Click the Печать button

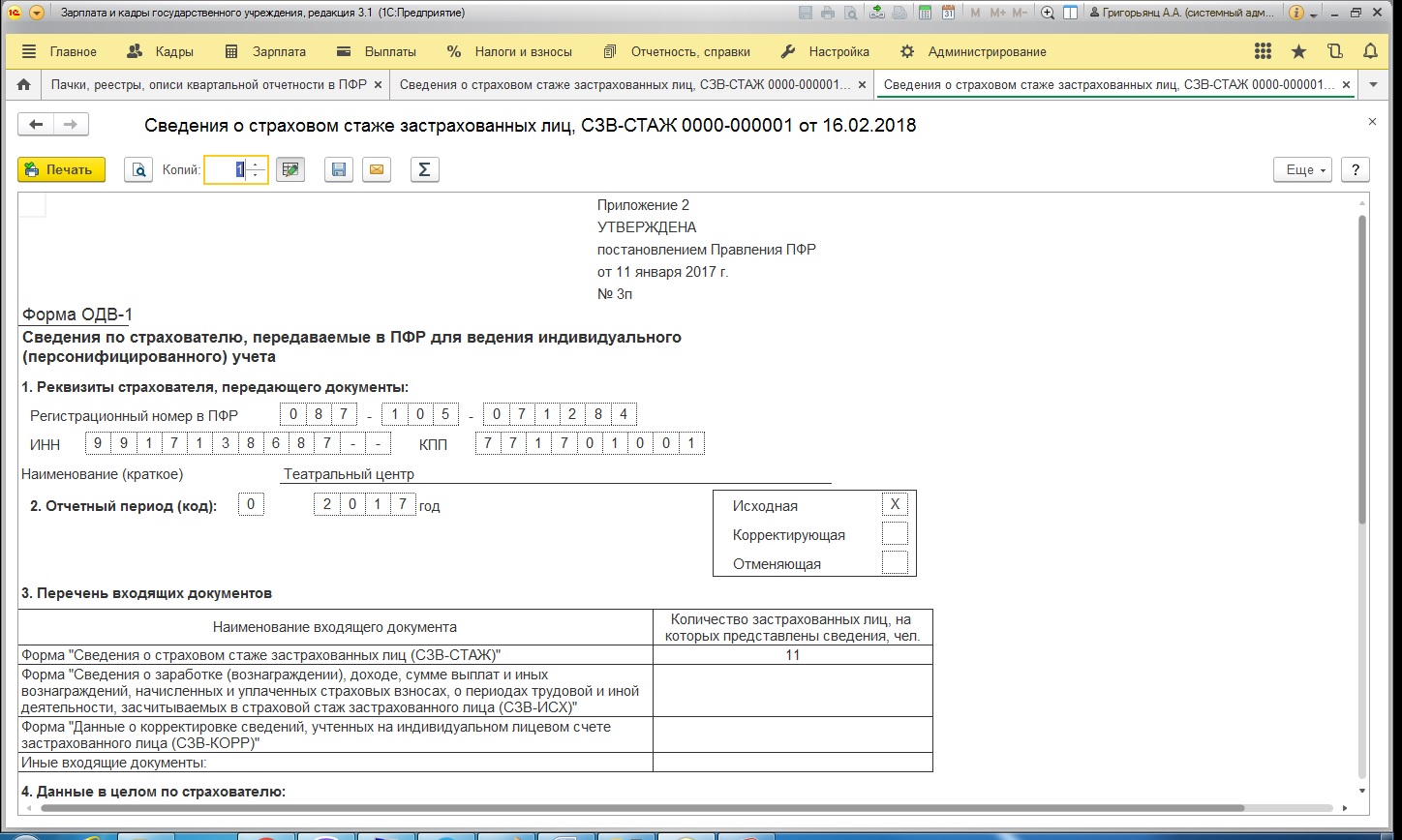pyautogui.click(x=61, y=170)
